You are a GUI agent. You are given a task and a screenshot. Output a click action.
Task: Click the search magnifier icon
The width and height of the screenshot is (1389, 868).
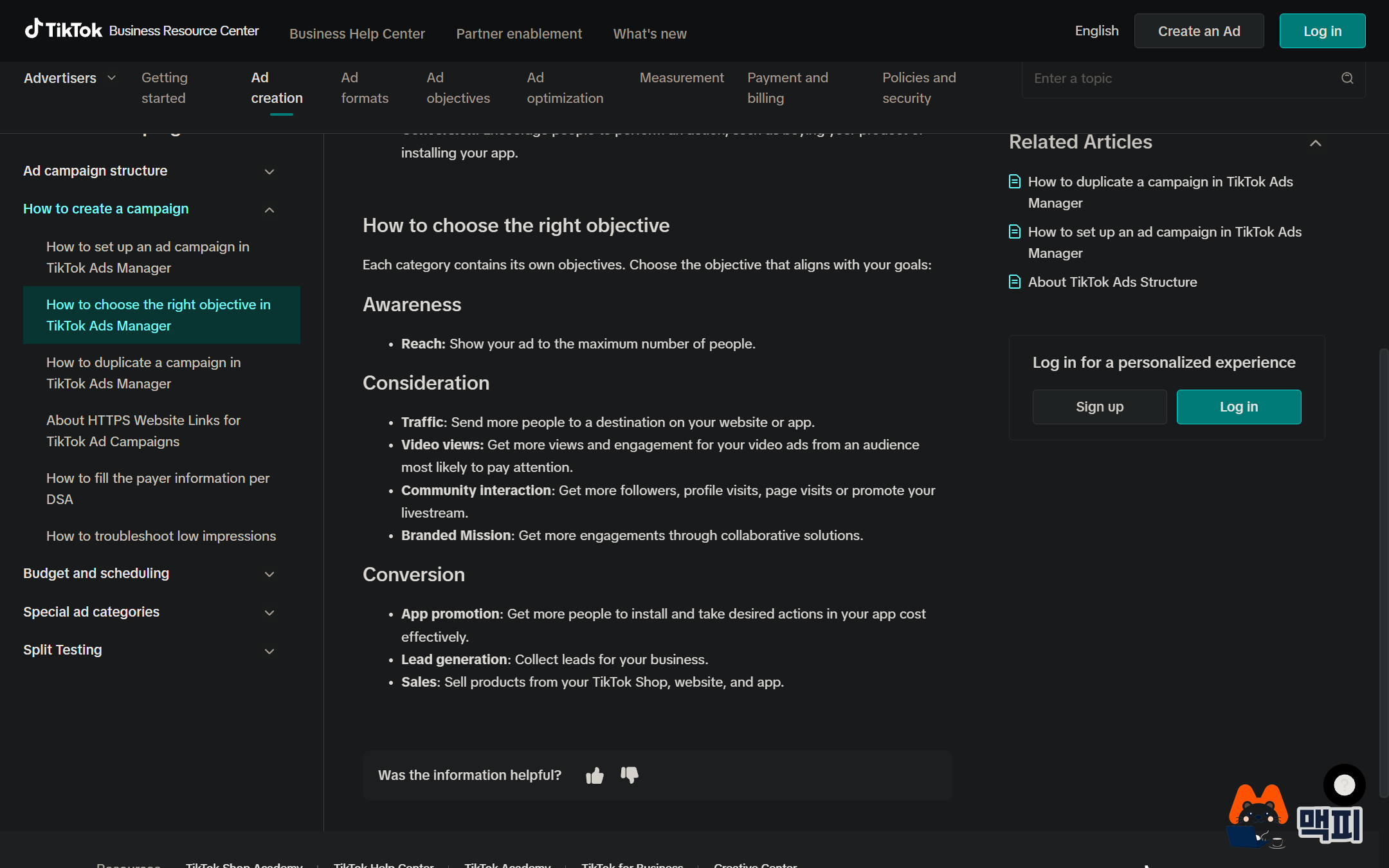point(1347,78)
